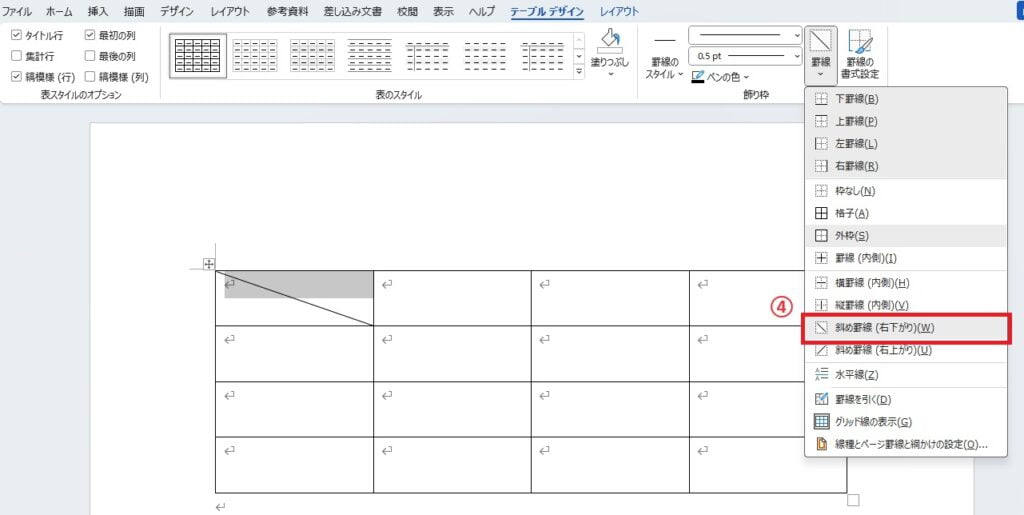Switch to 校閲 tab
The image size is (1024, 515).
[408, 11]
